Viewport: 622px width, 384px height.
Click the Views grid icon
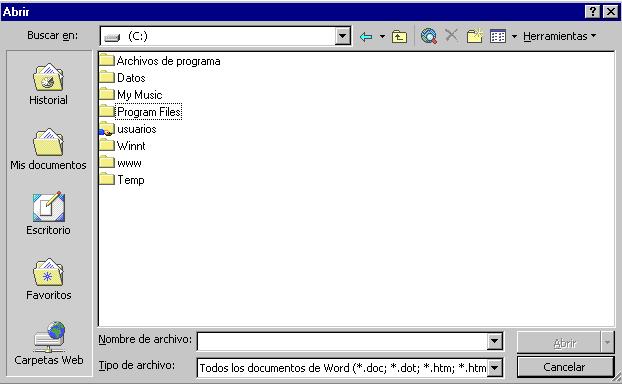(x=497, y=36)
